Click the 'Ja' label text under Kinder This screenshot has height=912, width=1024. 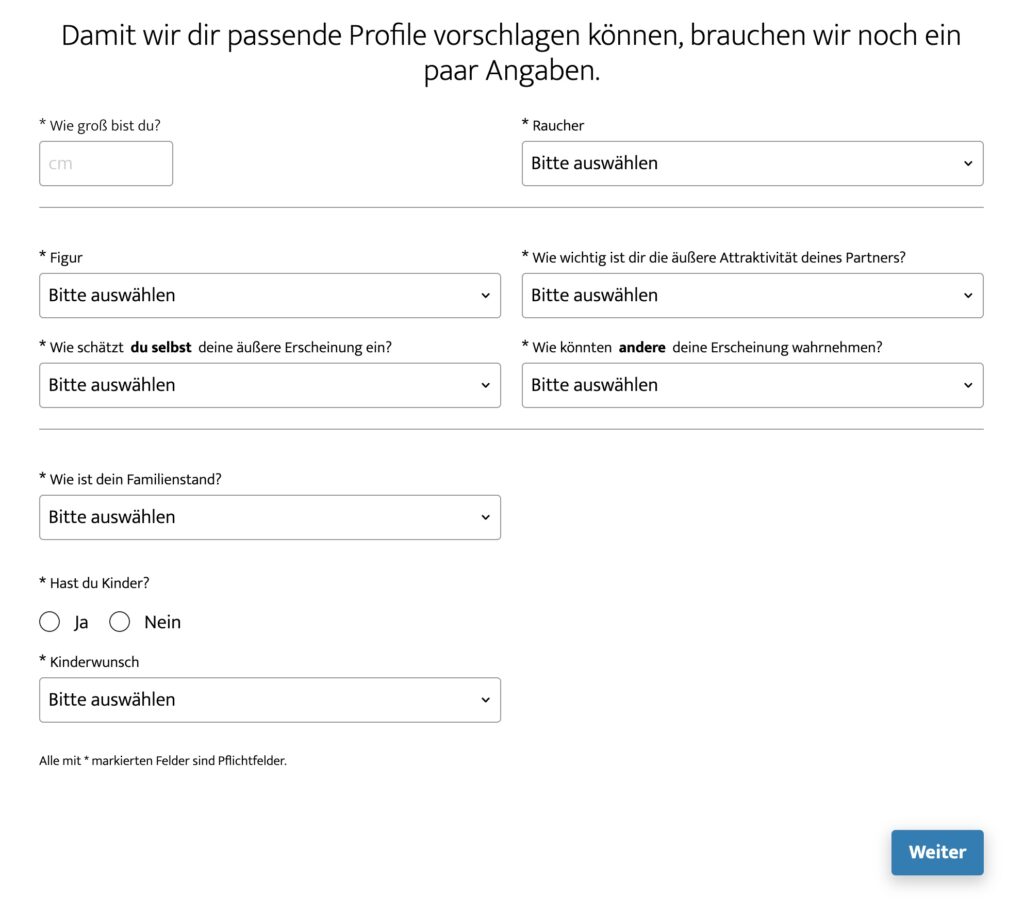81,622
